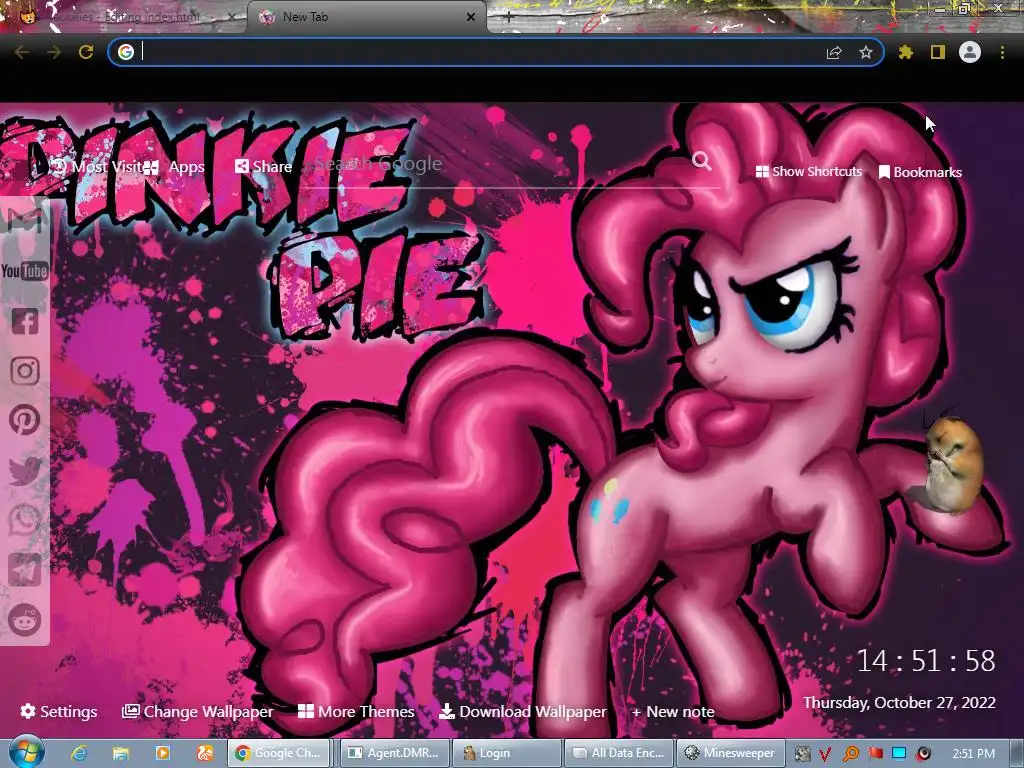
Task: Close the New Tab tab
Action: pyautogui.click(x=471, y=17)
